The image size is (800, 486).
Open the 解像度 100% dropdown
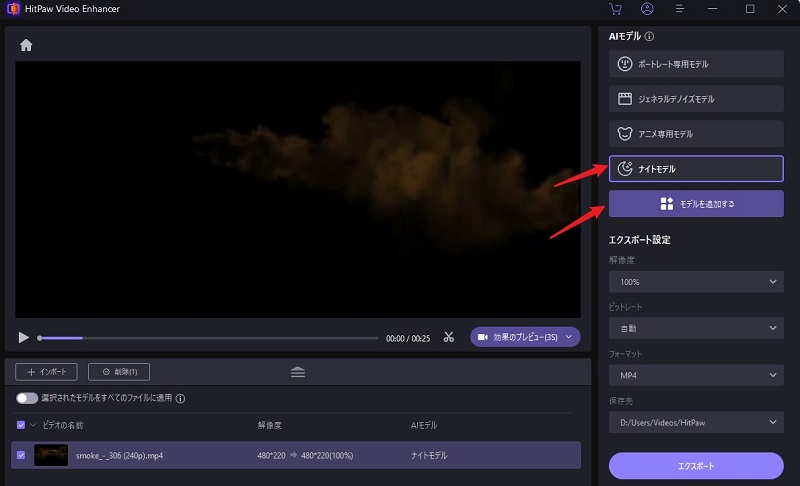coord(696,282)
